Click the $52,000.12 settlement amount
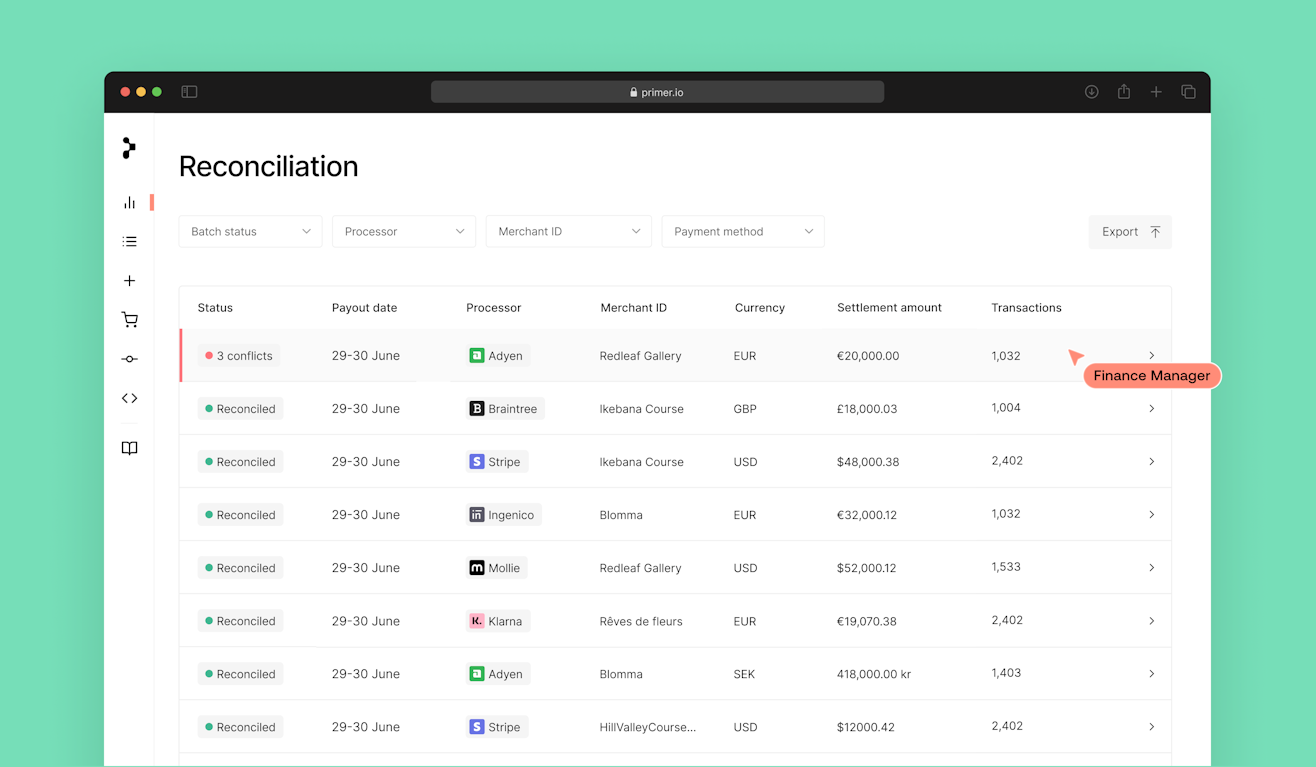Screen dimensions: 1316x767 867,568
